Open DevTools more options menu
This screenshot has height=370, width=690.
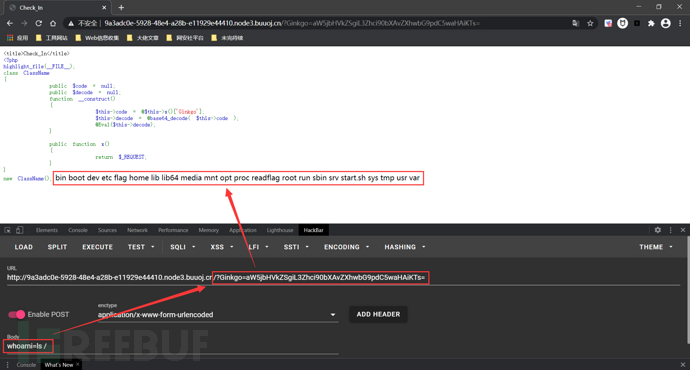[x=671, y=230]
